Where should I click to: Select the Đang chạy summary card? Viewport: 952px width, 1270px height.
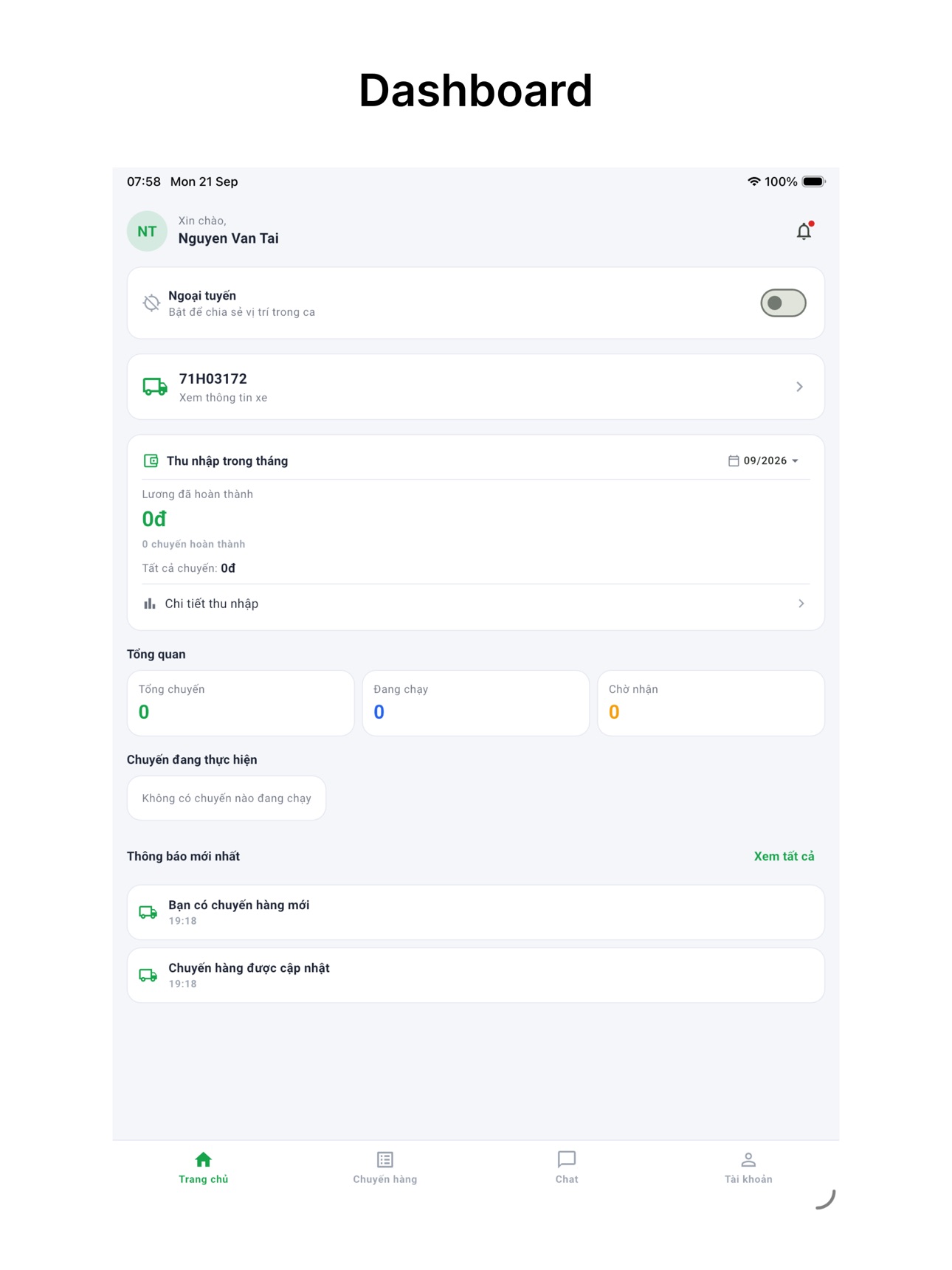[476, 703]
